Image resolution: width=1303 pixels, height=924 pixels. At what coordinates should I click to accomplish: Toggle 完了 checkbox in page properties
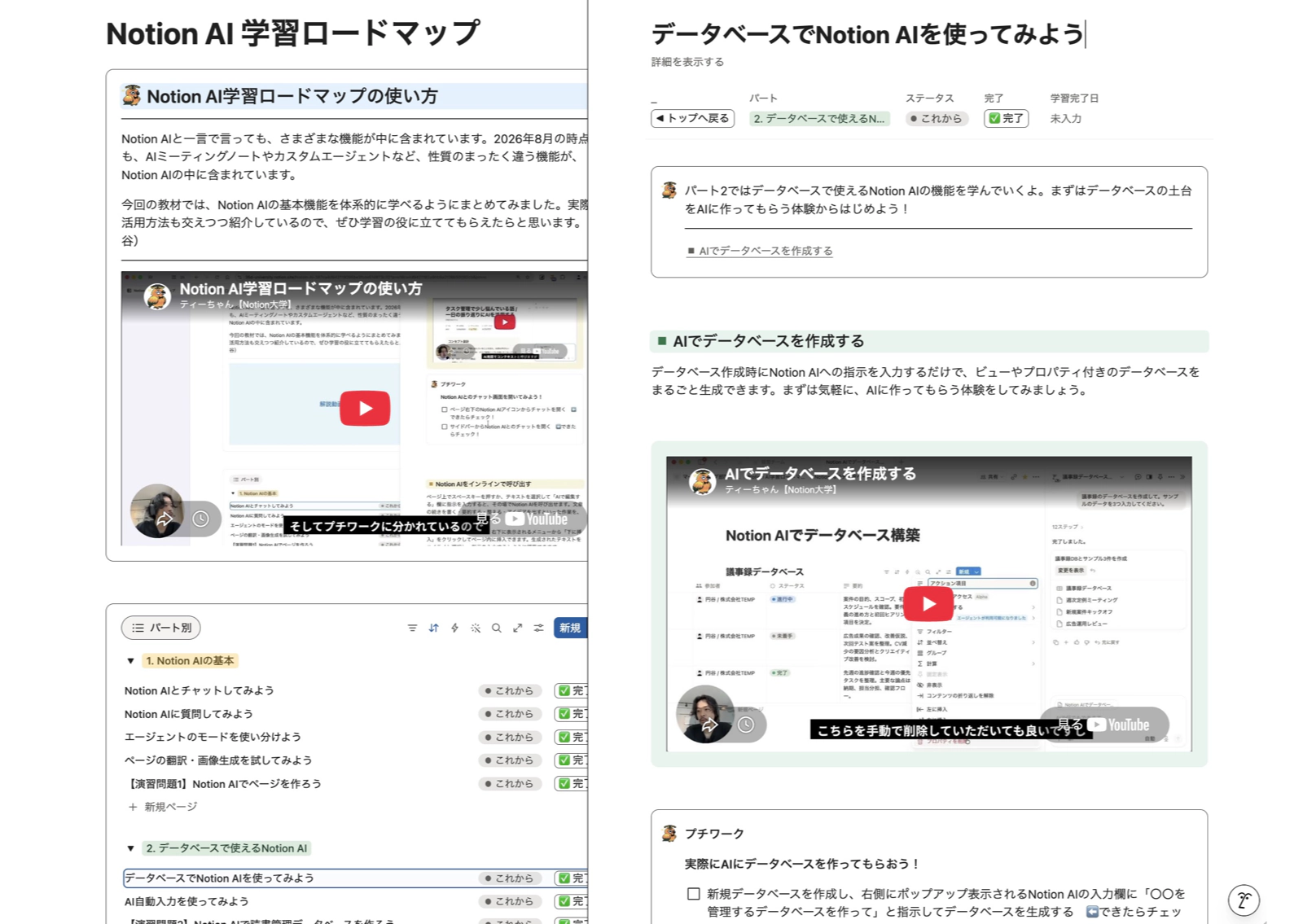tap(1006, 118)
